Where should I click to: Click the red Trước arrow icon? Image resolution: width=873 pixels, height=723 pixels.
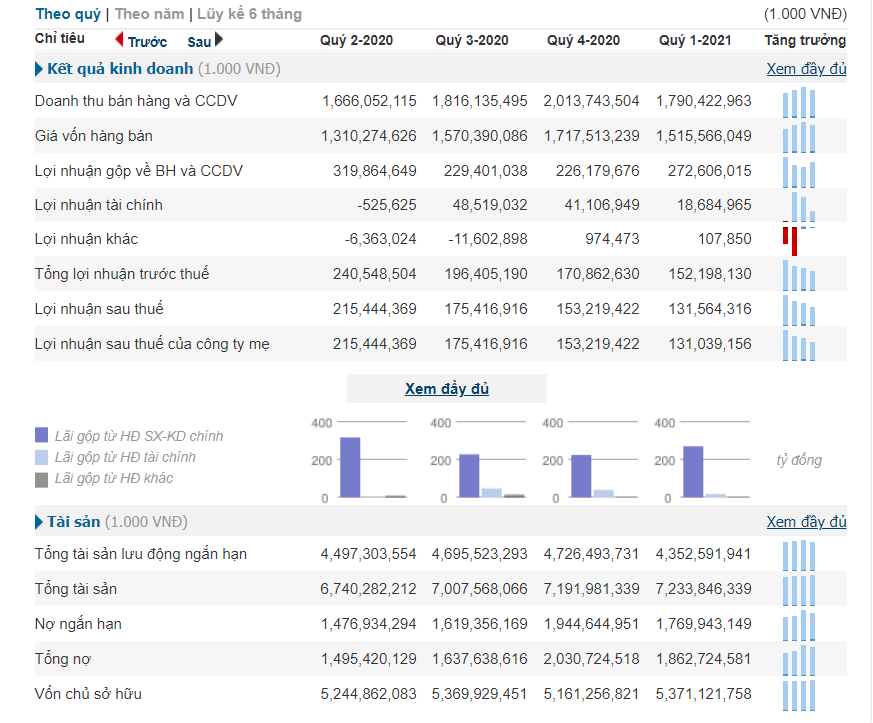coord(119,40)
